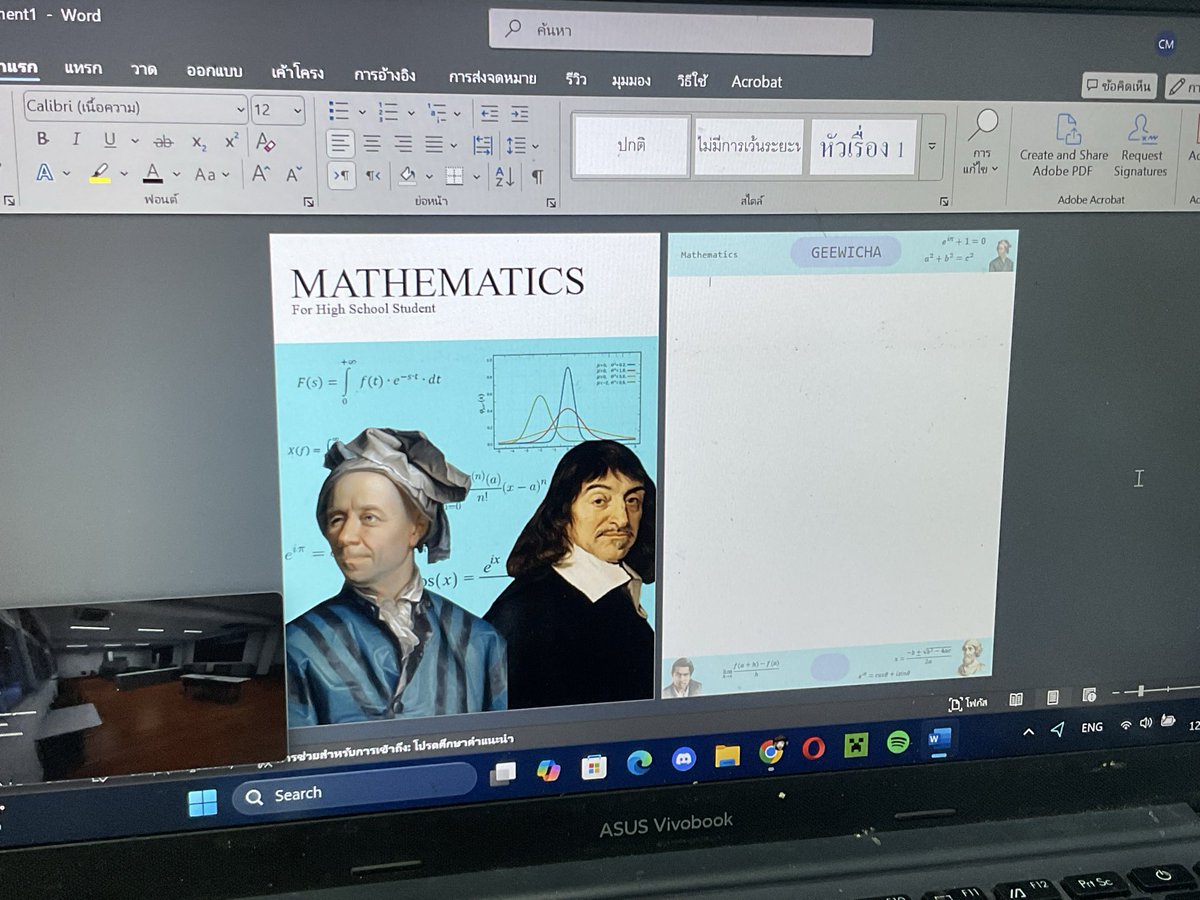Open the Font dialog launcher
The height and width of the screenshot is (900, 1200).
309,201
